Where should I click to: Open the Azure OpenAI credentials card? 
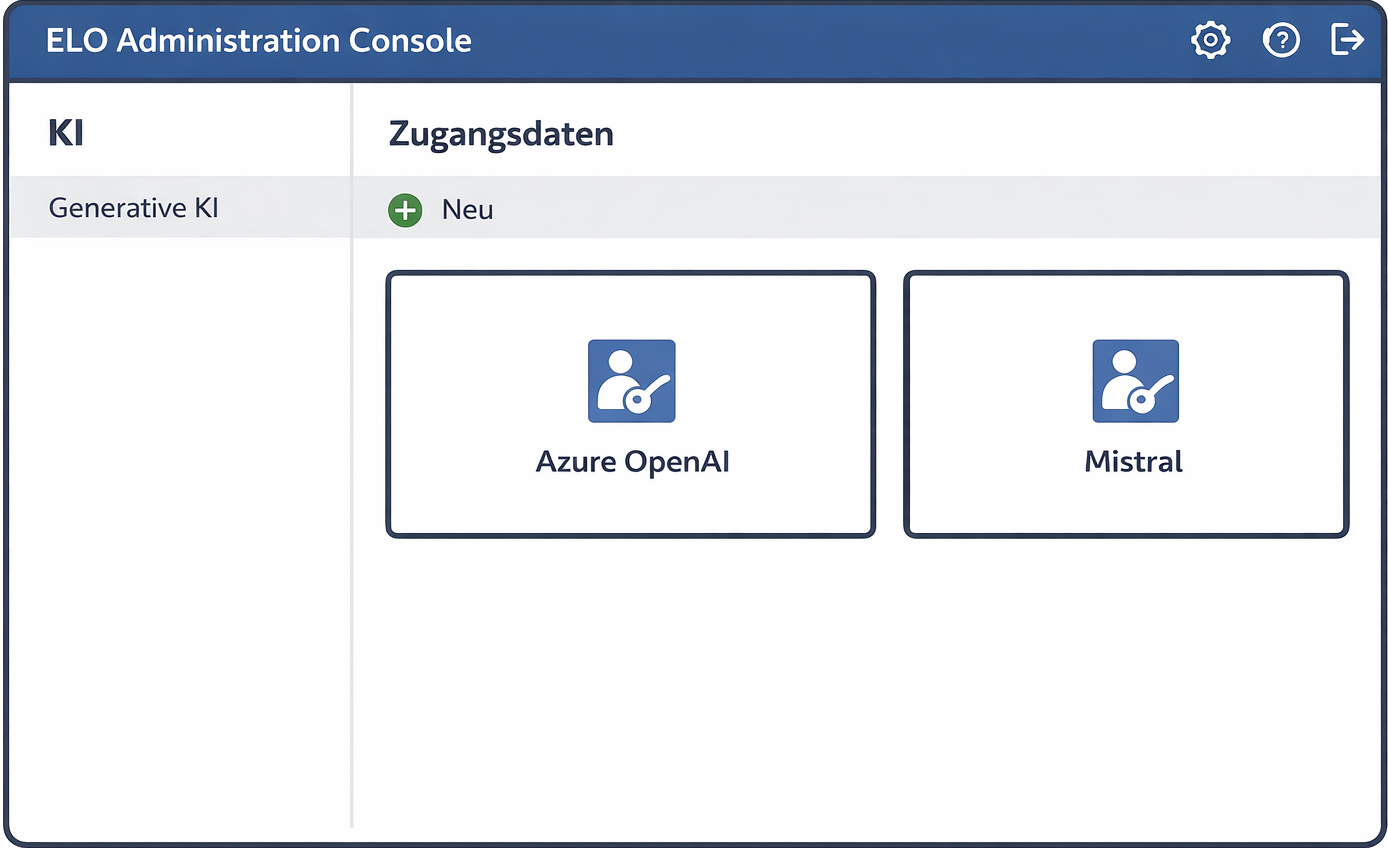(x=631, y=404)
